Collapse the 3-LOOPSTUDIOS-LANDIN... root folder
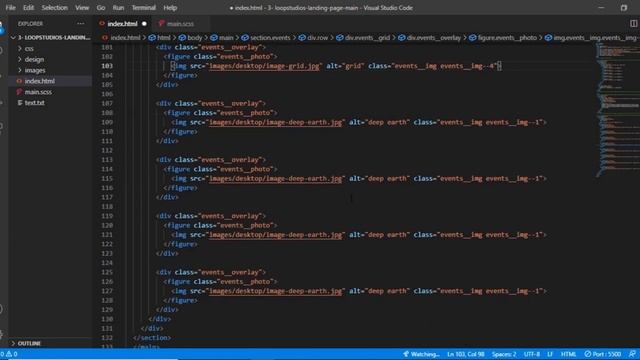The width and height of the screenshot is (640, 360). (x=13, y=38)
